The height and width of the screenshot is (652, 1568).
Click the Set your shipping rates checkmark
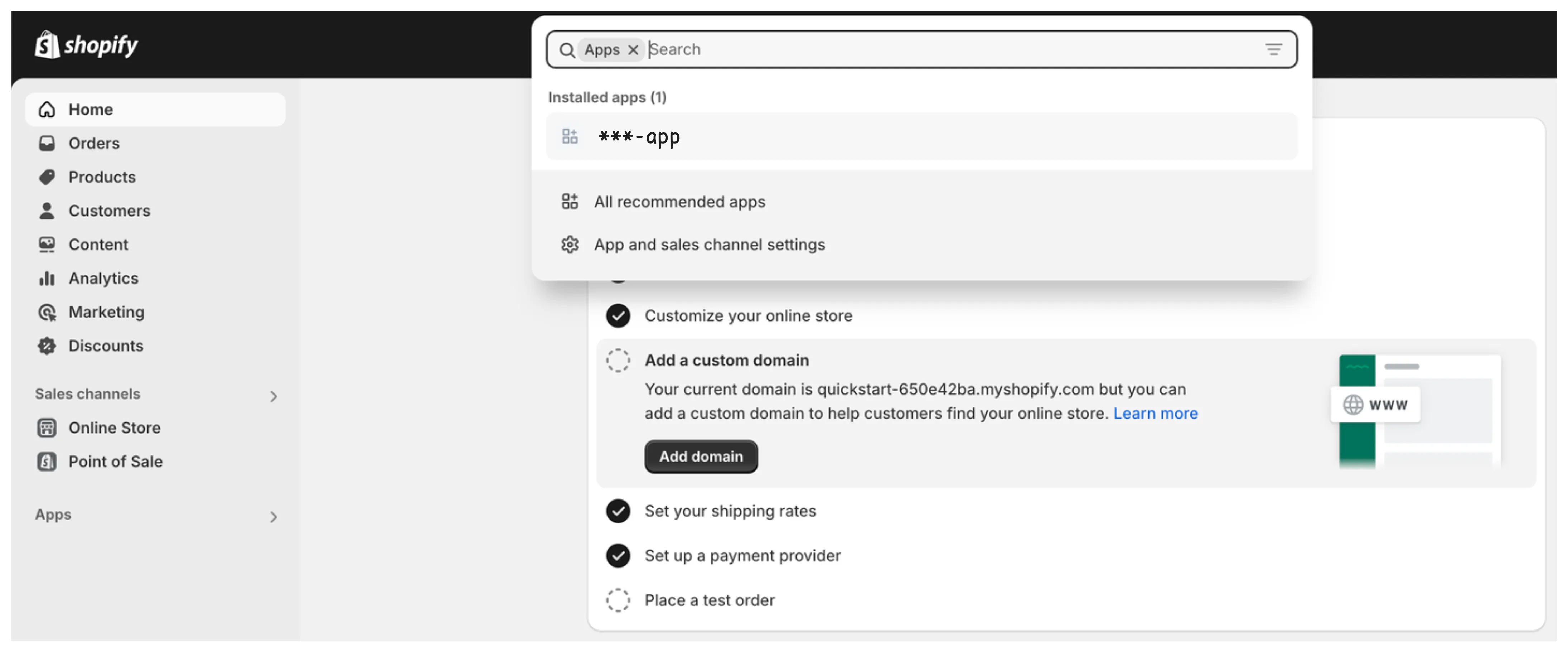618,511
